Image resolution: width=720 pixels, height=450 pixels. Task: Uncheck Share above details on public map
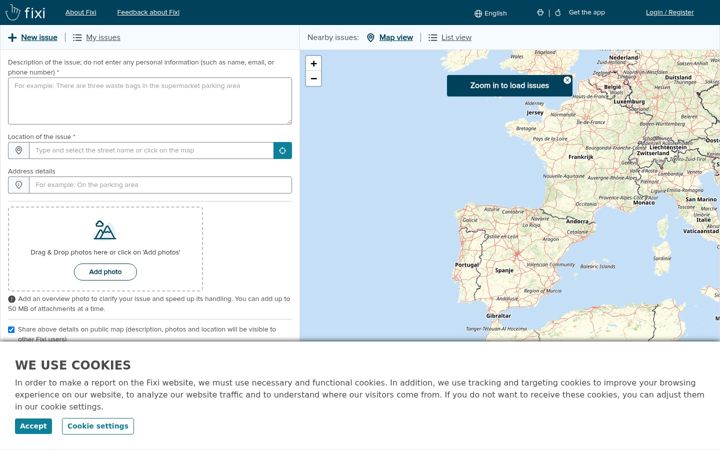(11, 329)
